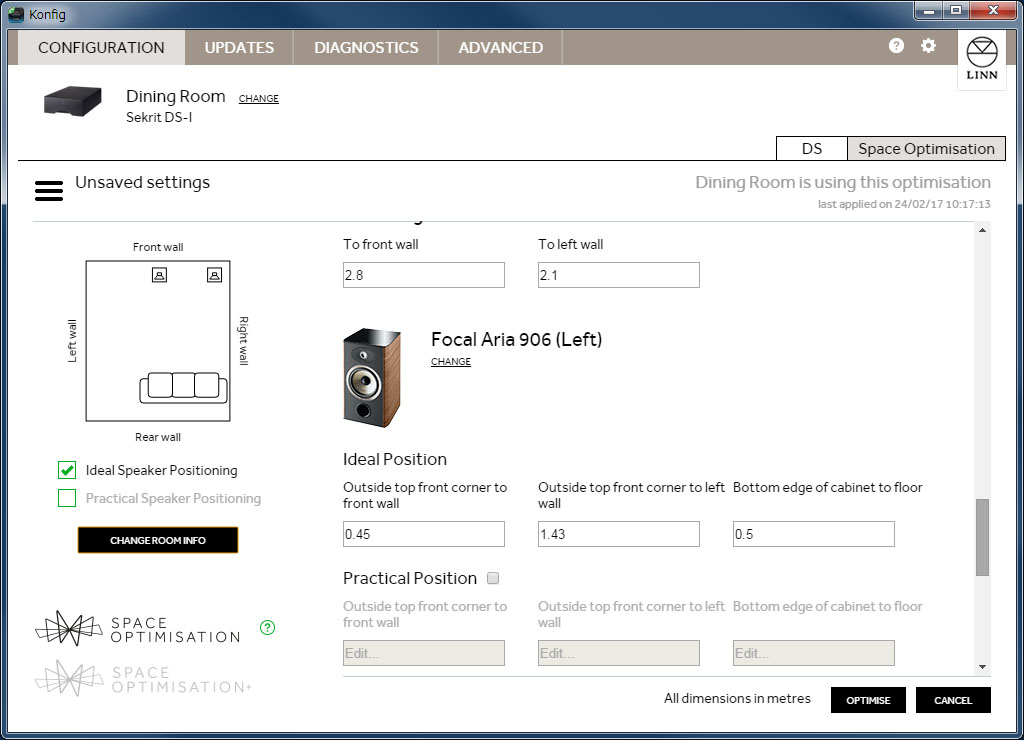Edit ideal left wall distance 1.43 field

click(x=618, y=534)
